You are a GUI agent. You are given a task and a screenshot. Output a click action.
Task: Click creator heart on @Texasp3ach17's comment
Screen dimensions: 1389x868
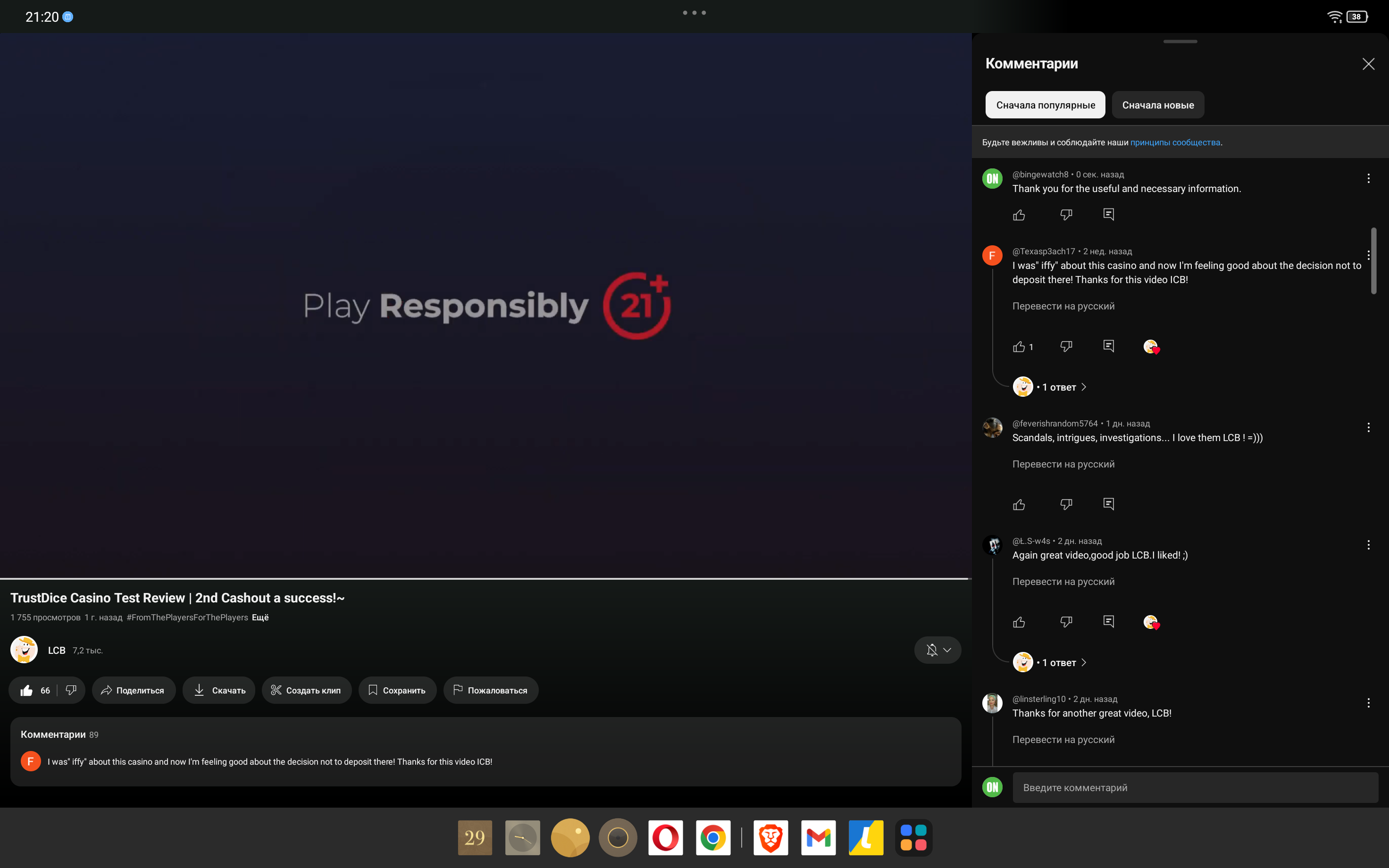tap(1151, 347)
